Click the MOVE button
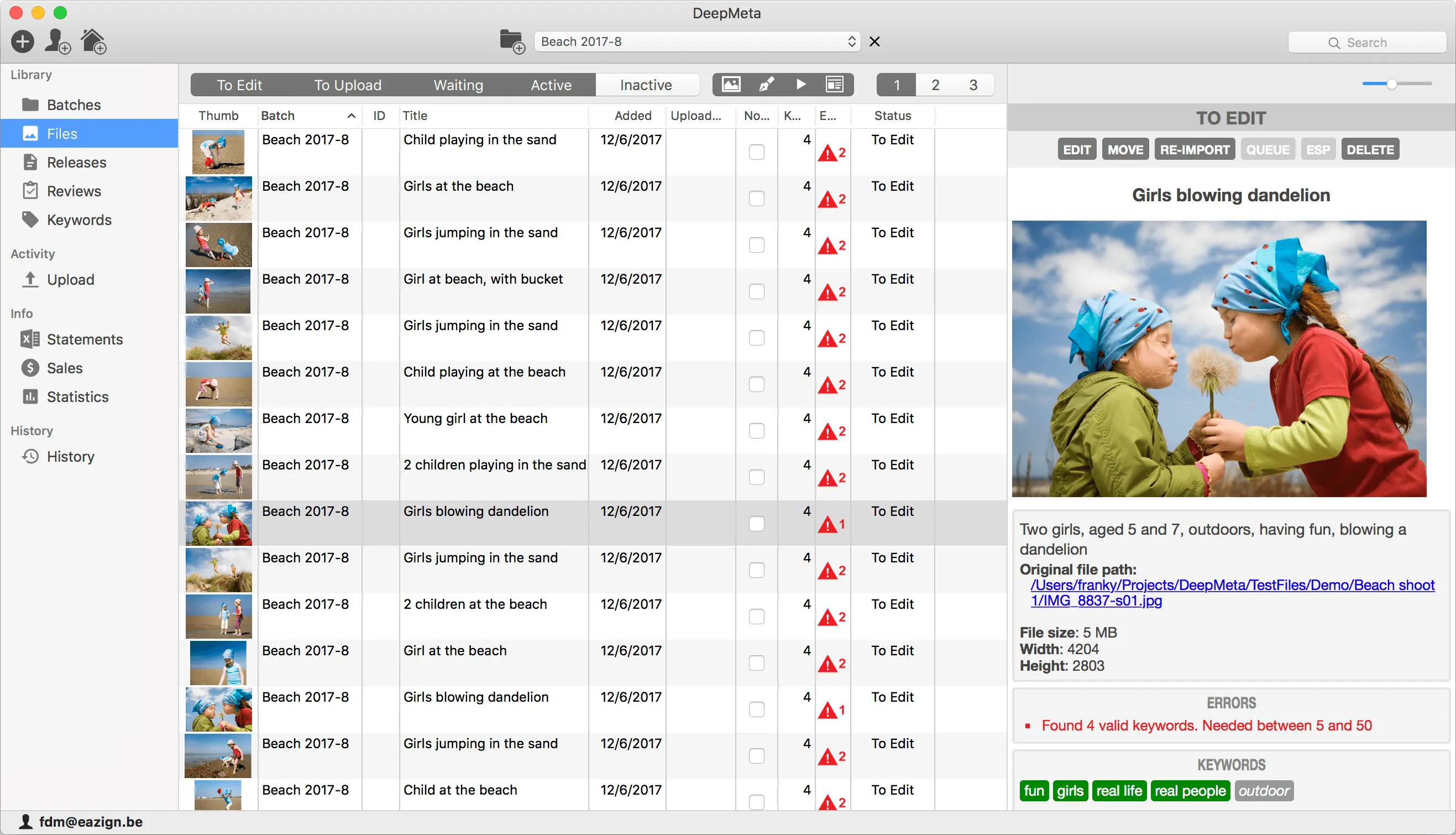Image resolution: width=1456 pixels, height=835 pixels. (x=1125, y=150)
